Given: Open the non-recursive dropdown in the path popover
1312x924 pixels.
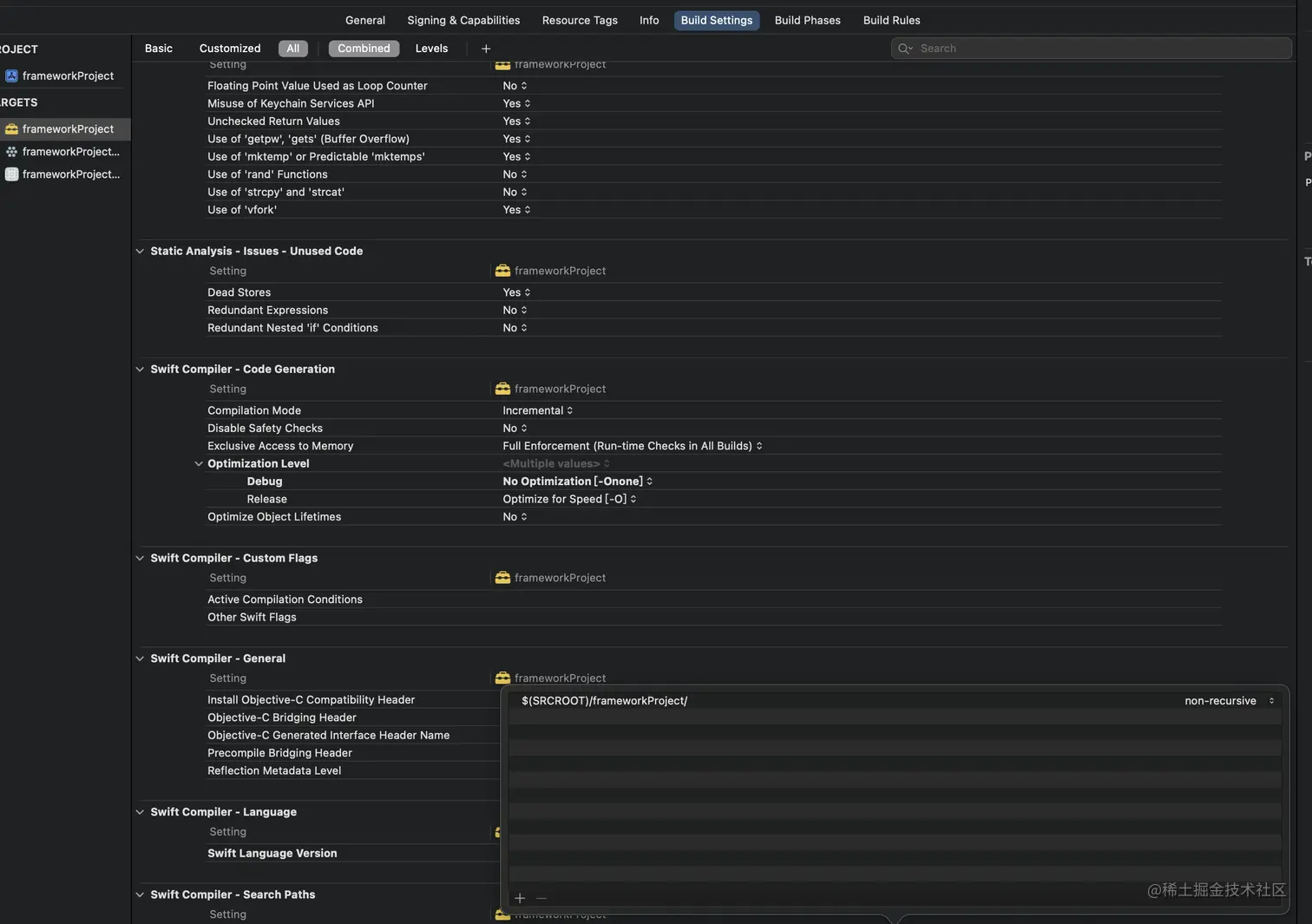Looking at the screenshot, I should (x=1229, y=701).
